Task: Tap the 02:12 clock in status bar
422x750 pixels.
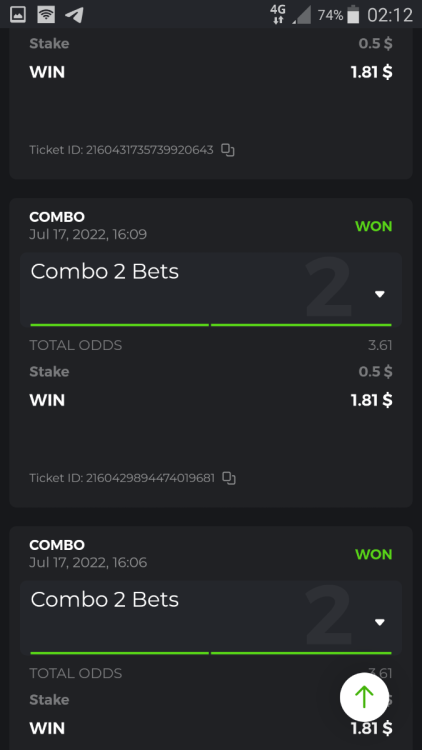Action: (x=390, y=15)
